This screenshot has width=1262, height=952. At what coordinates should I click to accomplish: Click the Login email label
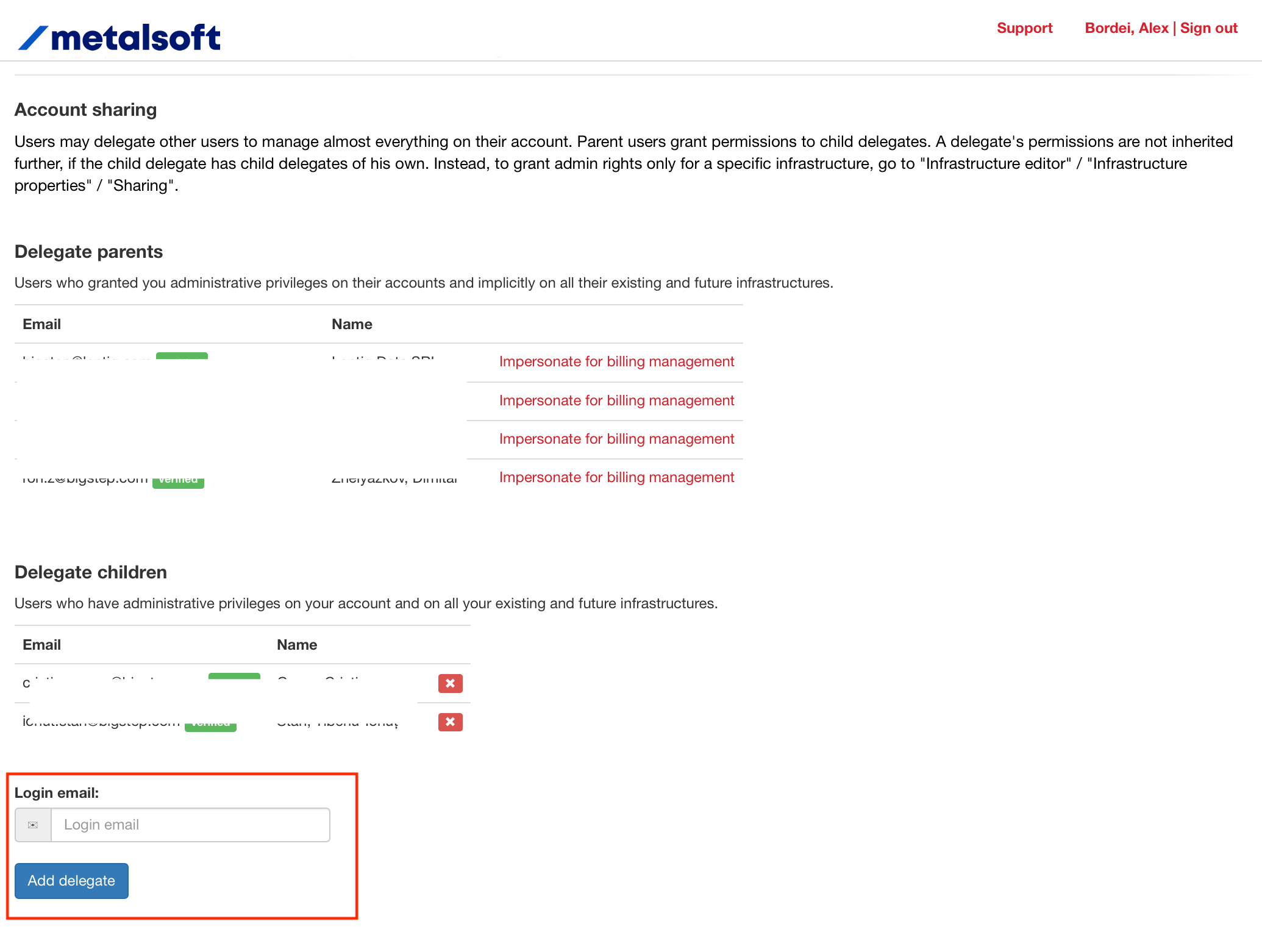pyautogui.click(x=57, y=793)
